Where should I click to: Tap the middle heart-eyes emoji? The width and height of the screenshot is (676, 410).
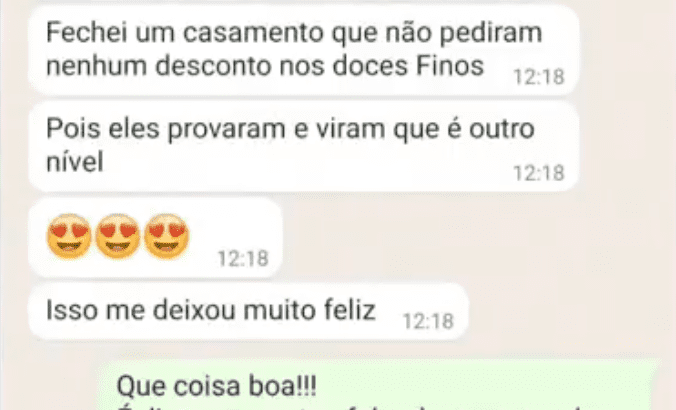pos(118,236)
